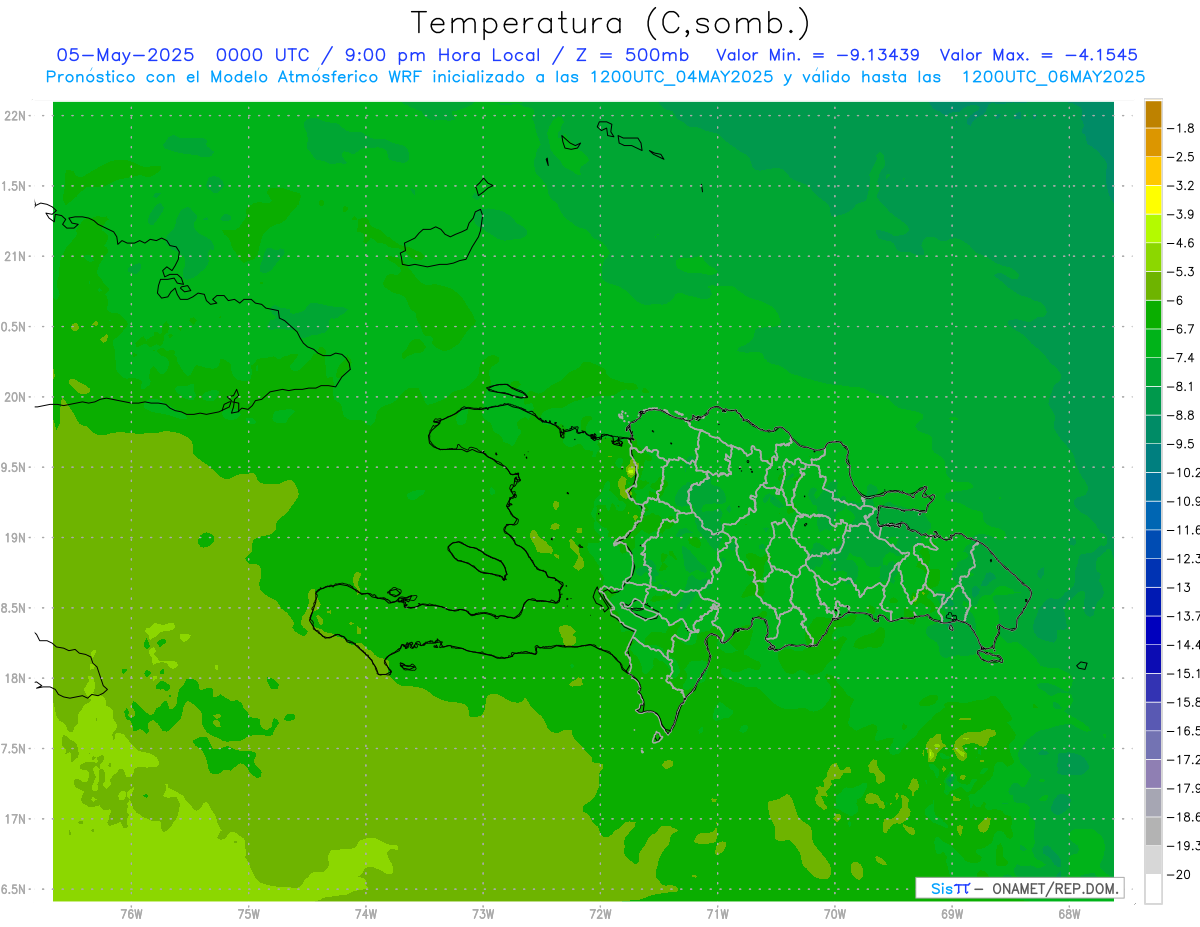The height and width of the screenshot is (927, 1200).
Task: Click the blue 'Sis' logo text
Action: click(x=941, y=888)
